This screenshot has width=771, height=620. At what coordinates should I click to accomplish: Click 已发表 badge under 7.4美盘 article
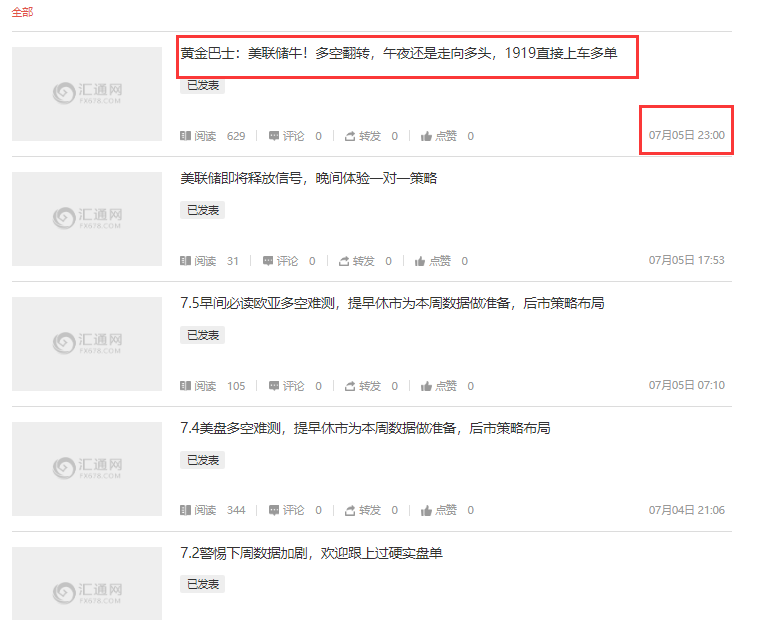(x=203, y=460)
